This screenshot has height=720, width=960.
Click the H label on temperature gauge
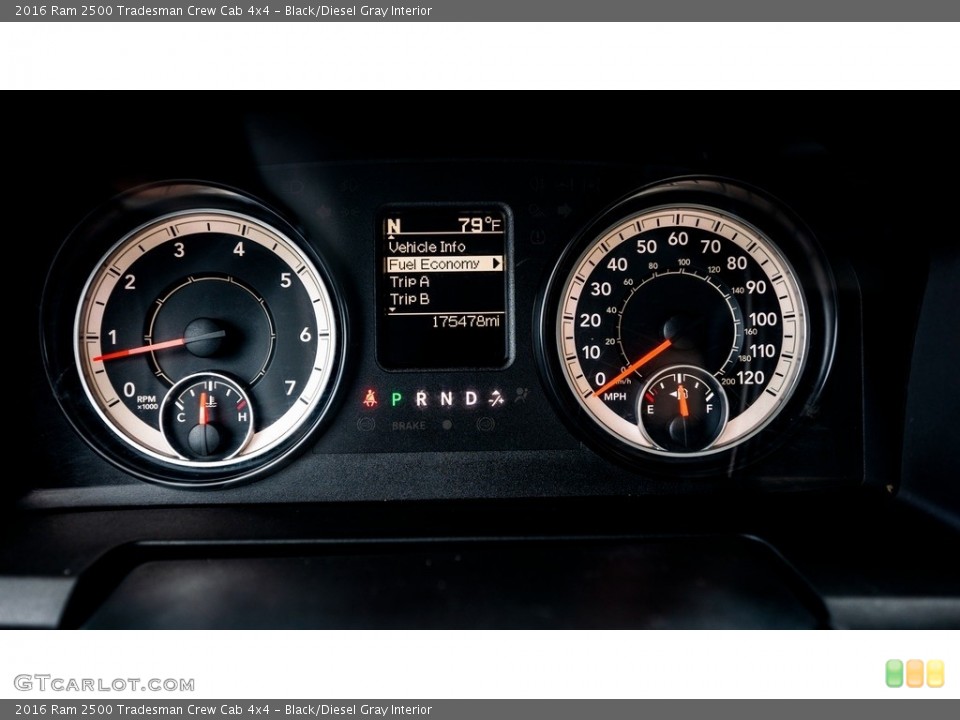coord(242,417)
